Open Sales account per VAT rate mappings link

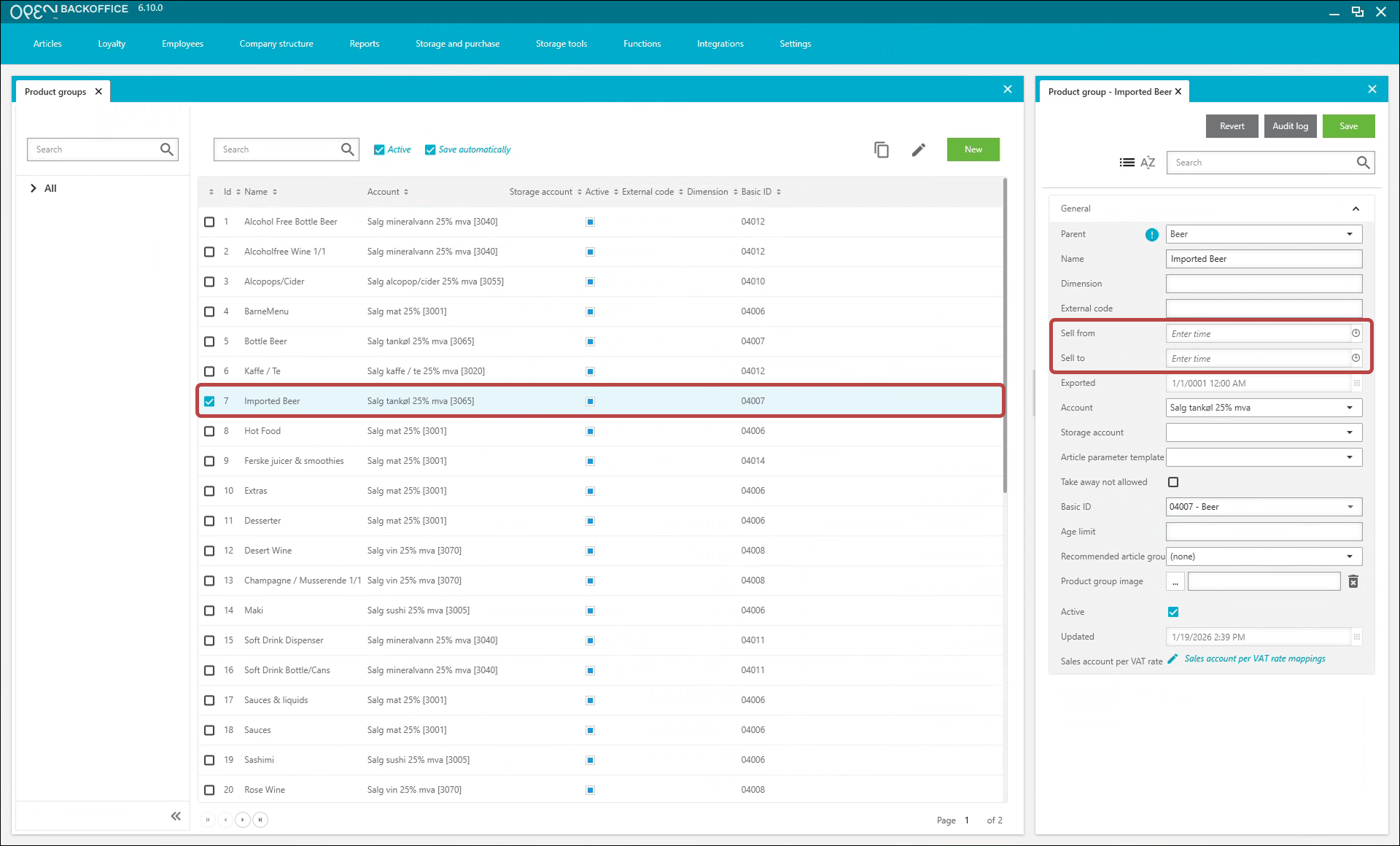(x=1255, y=659)
